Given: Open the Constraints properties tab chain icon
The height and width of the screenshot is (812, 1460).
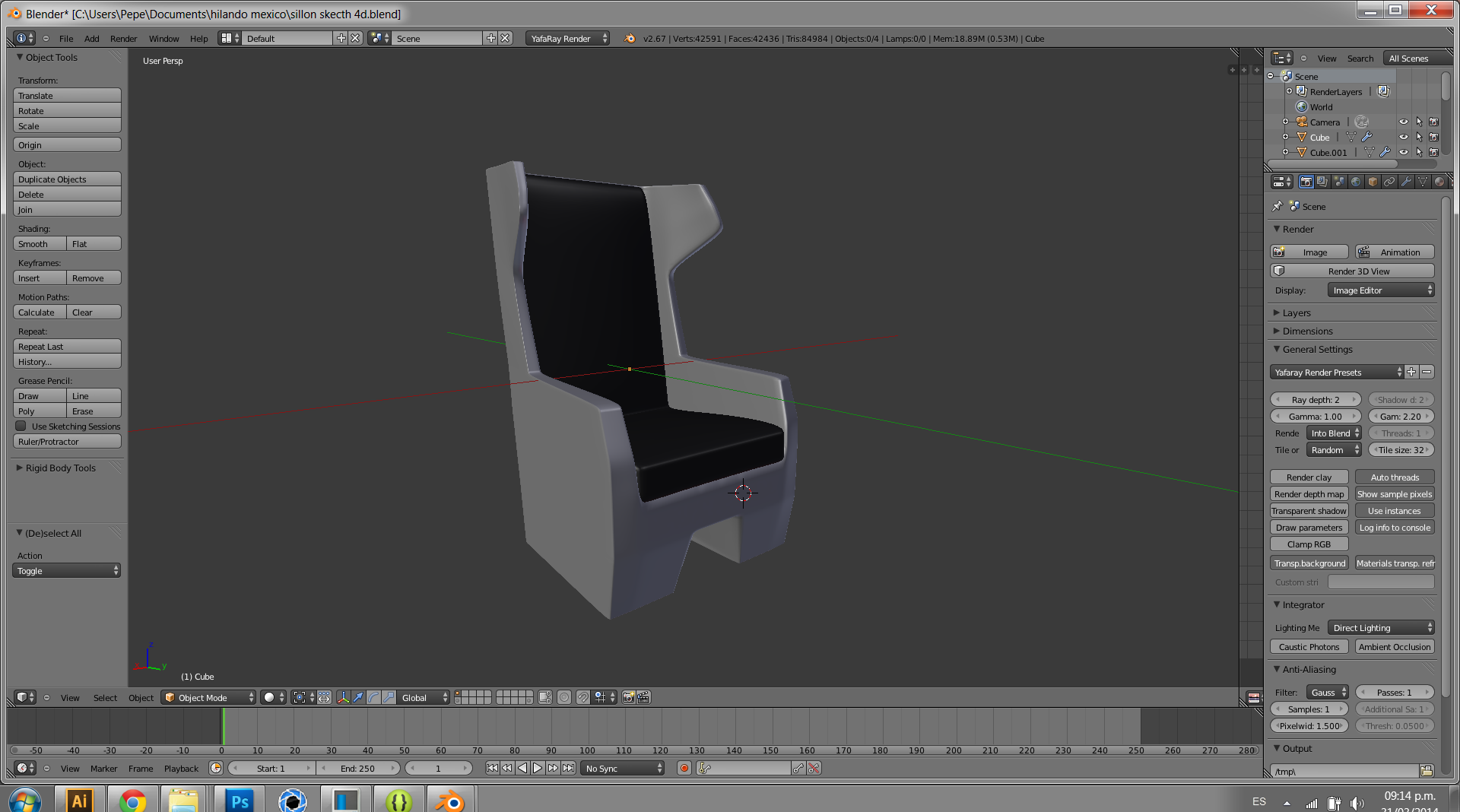Looking at the screenshot, I should pyautogui.click(x=1389, y=182).
